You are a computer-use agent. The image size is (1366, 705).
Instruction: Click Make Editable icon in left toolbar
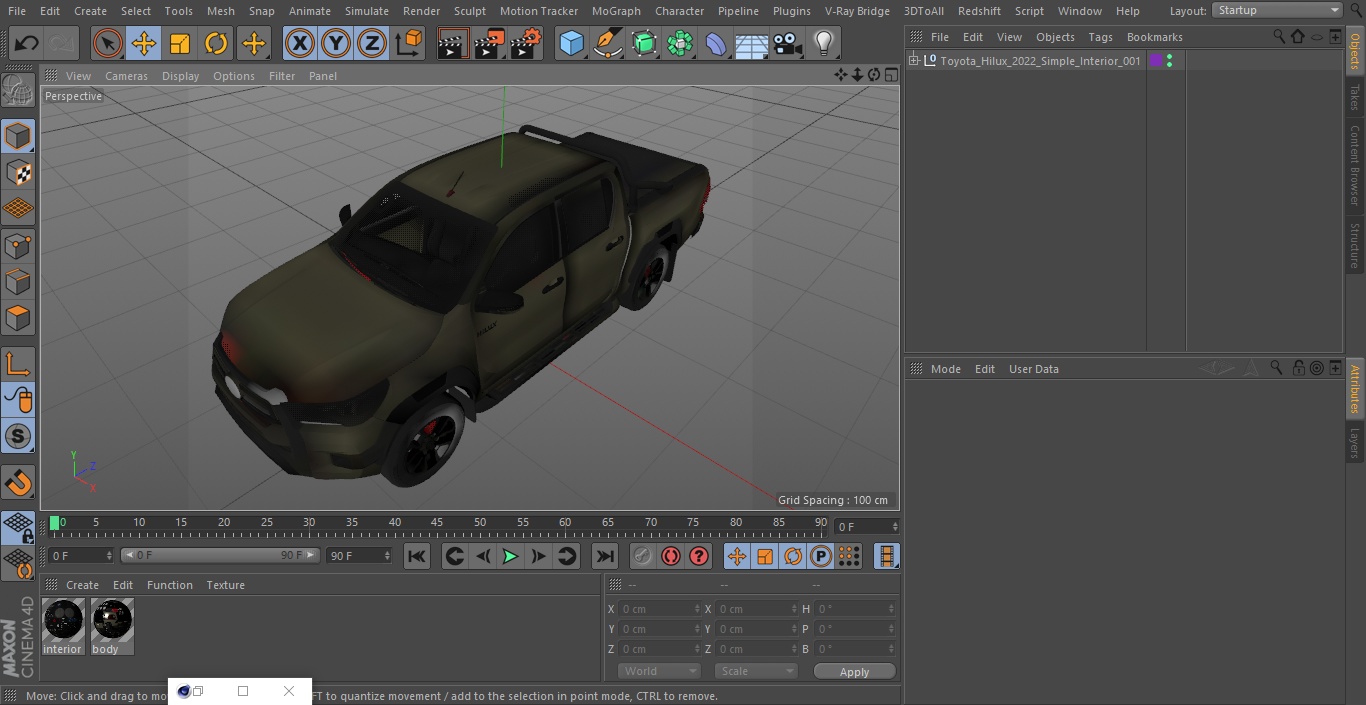pos(18,92)
